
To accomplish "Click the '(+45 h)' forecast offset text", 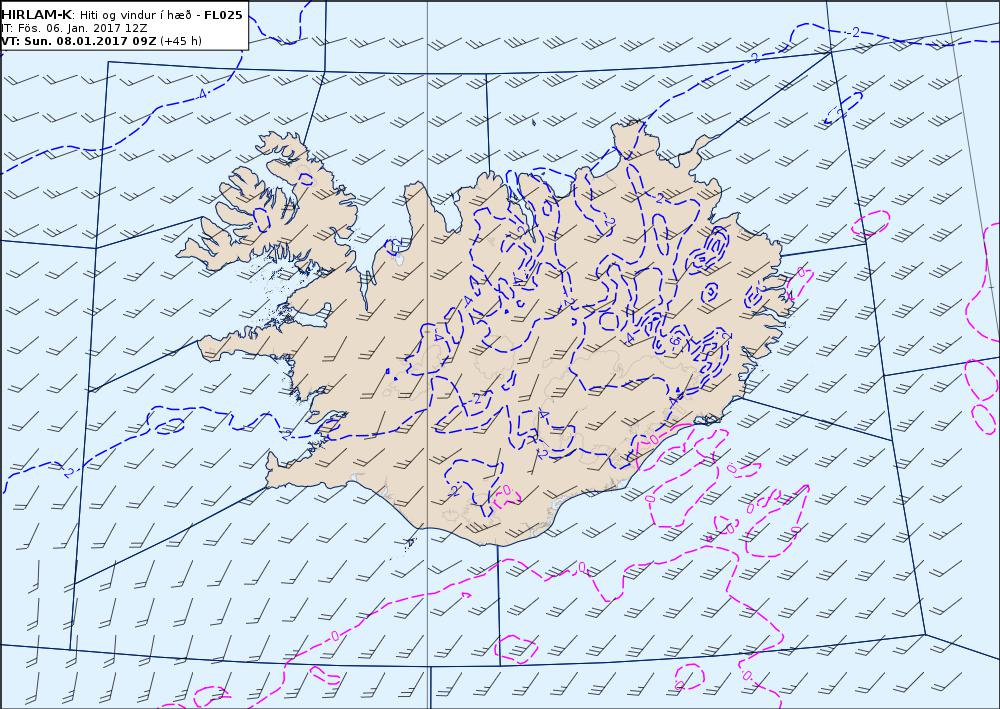I will [x=181, y=41].
